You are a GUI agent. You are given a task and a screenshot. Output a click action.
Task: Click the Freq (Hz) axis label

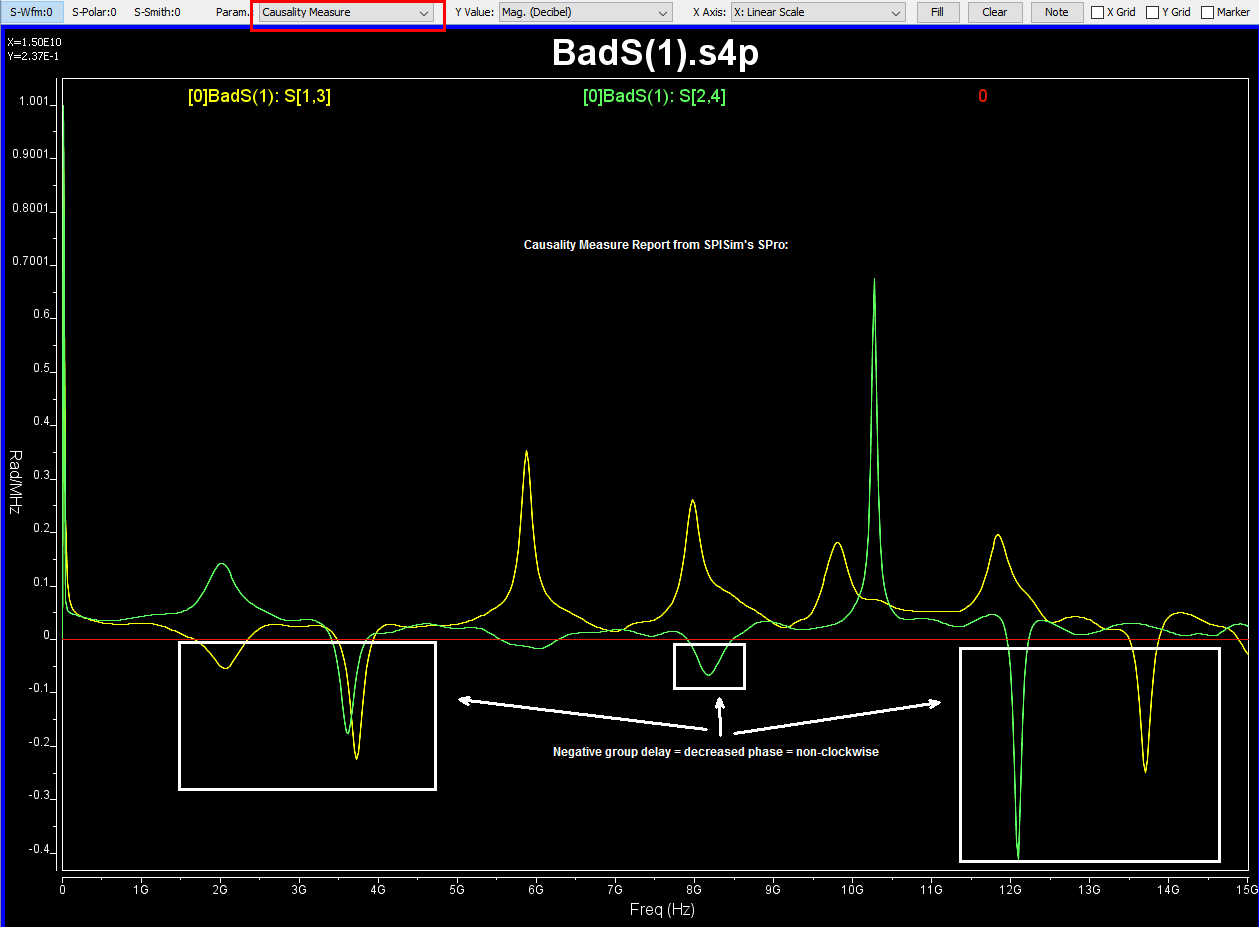pyautogui.click(x=661, y=909)
